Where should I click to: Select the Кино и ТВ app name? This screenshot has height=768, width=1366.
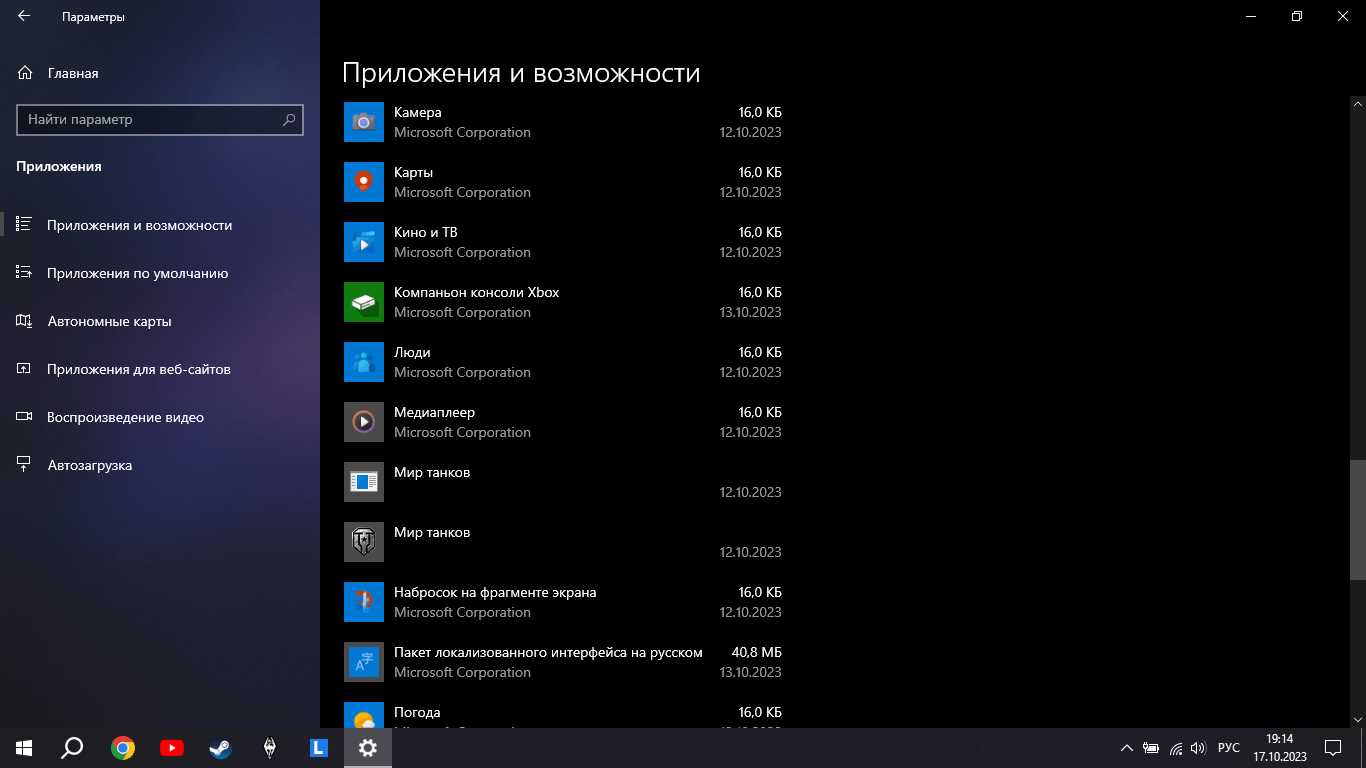click(x=426, y=232)
